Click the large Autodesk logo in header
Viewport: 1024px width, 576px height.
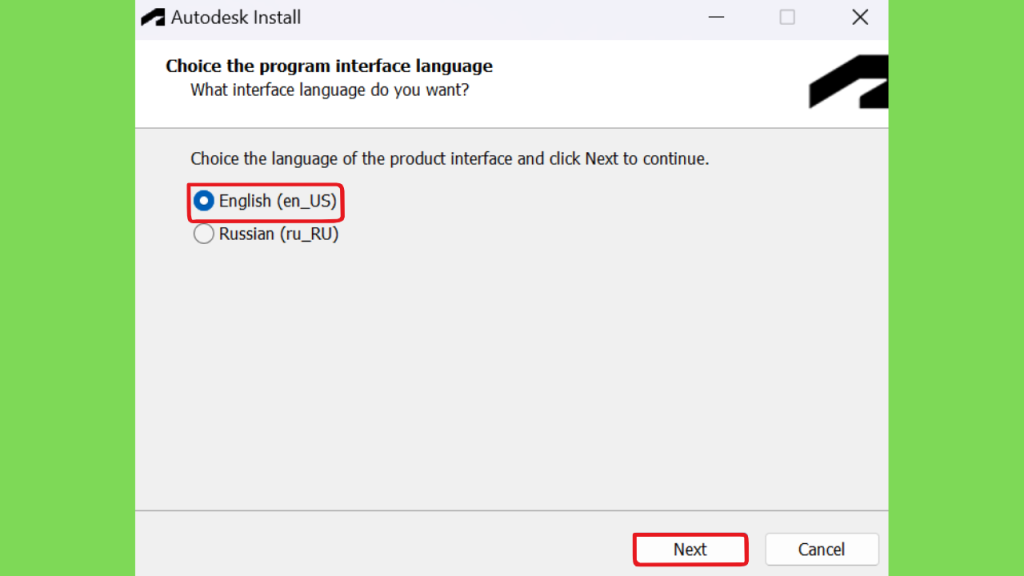coord(848,82)
